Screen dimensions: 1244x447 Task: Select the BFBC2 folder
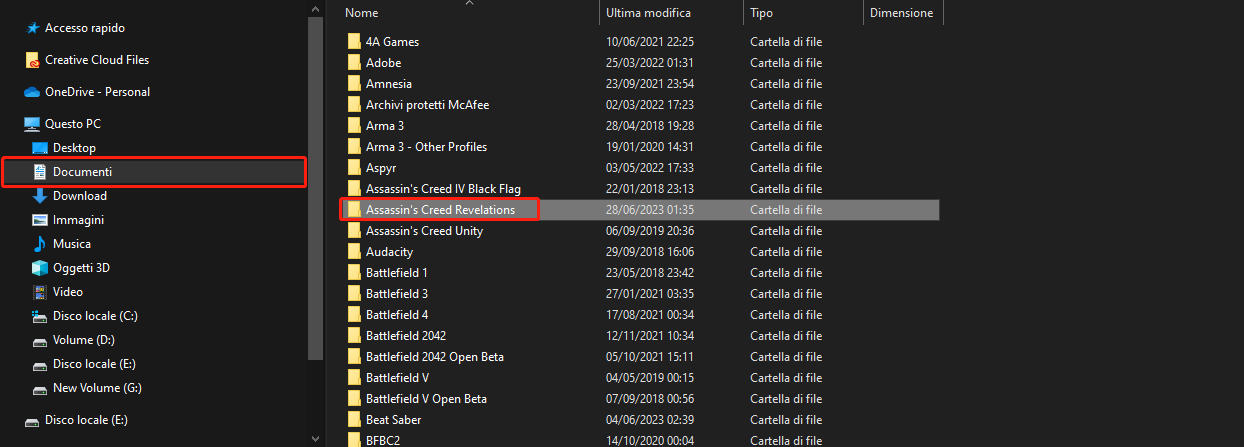(383, 440)
